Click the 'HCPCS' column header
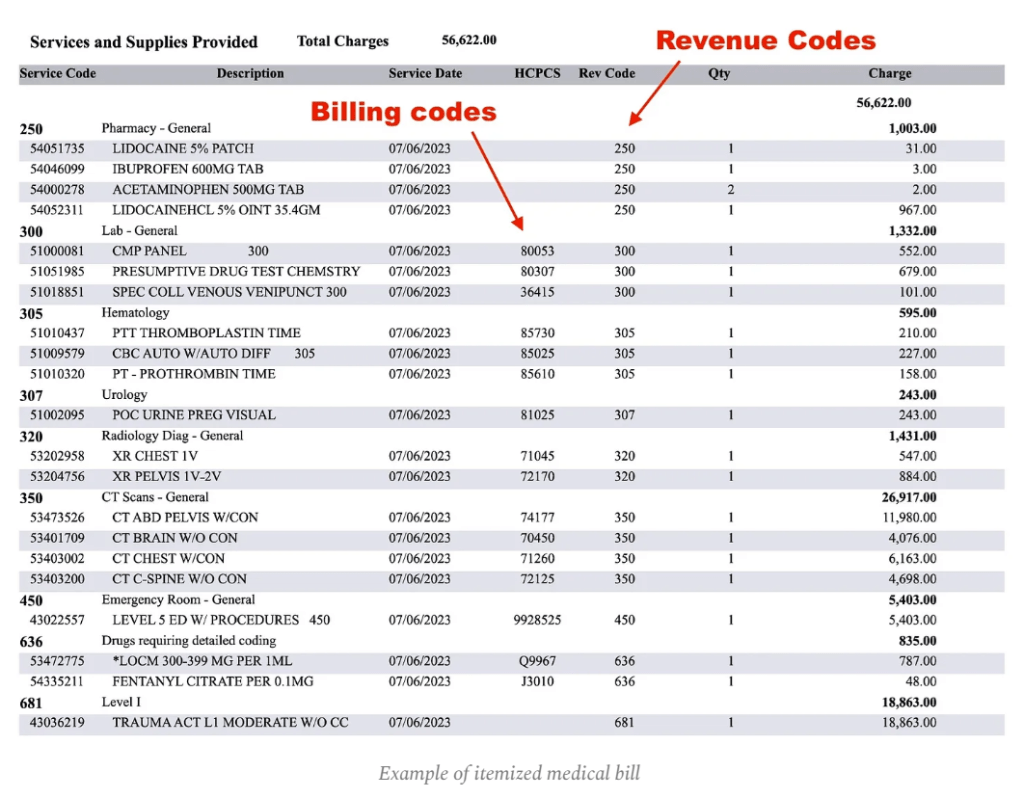This screenshot has height=798, width=1024. pyautogui.click(x=537, y=73)
